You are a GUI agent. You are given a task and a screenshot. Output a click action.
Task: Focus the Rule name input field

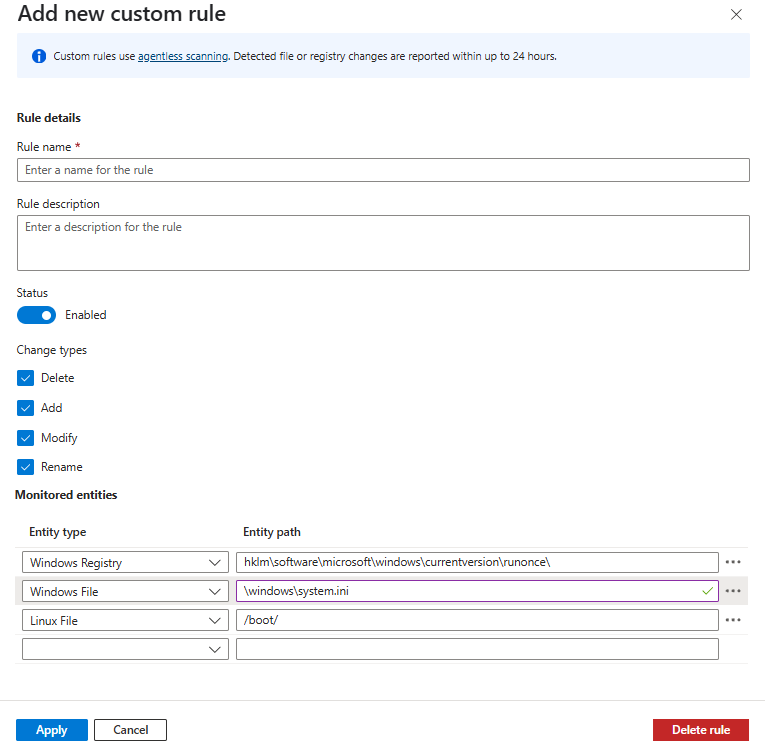[383, 170]
